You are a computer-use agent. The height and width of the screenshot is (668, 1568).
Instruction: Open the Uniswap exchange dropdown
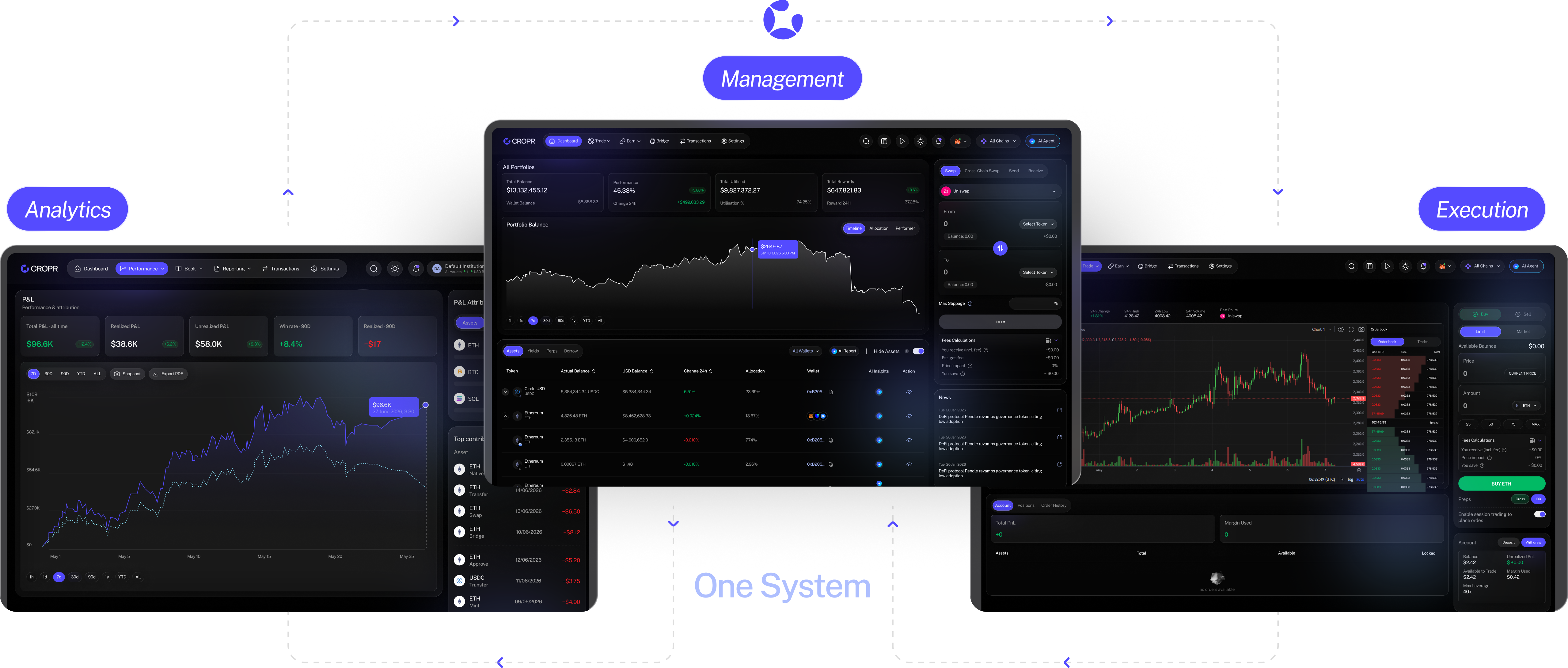(1000, 191)
